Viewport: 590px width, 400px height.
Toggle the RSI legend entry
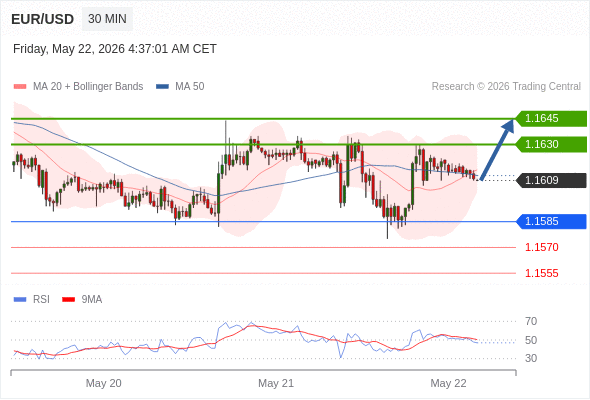pos(32,300)
